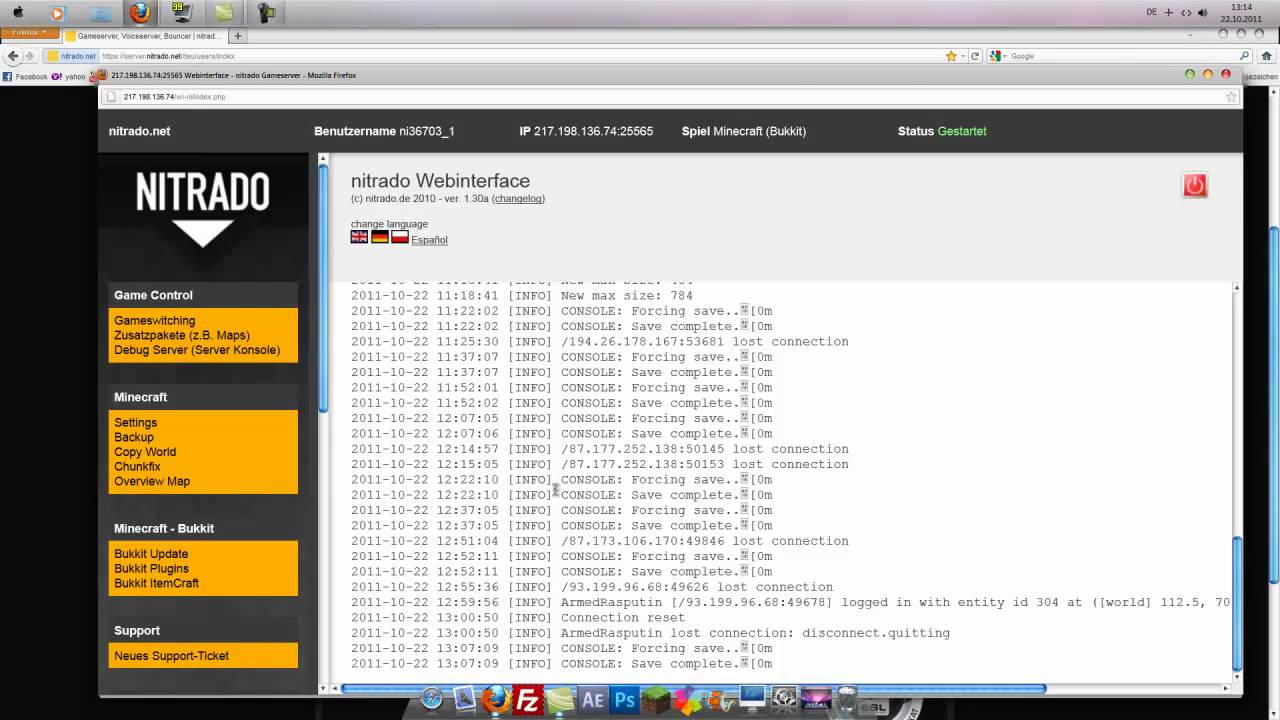Click the Firefox icon in the dock
The height and width of the screenshot is (720, 1280).
pyautogui.click(x=496, y=700)
